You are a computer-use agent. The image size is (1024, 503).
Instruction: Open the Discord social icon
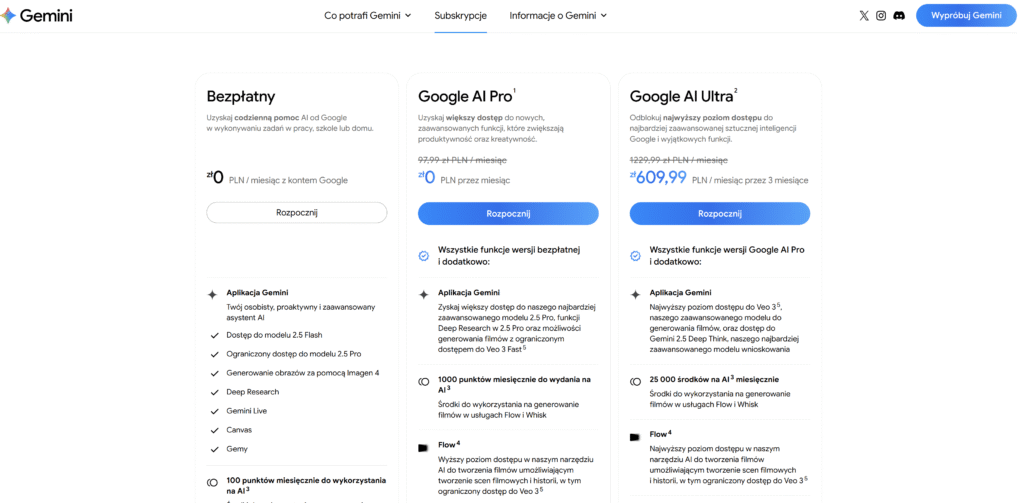click(899, 16)
